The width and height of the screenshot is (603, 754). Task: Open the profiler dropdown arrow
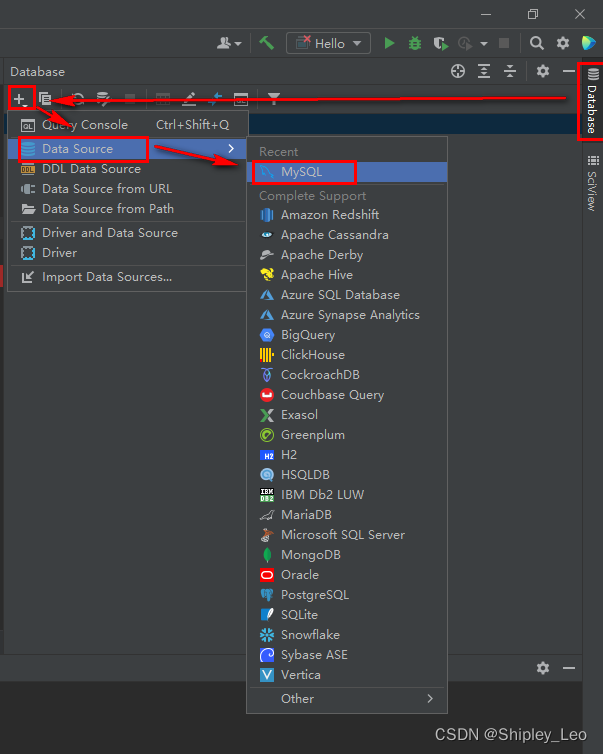(x=484, y=44)
